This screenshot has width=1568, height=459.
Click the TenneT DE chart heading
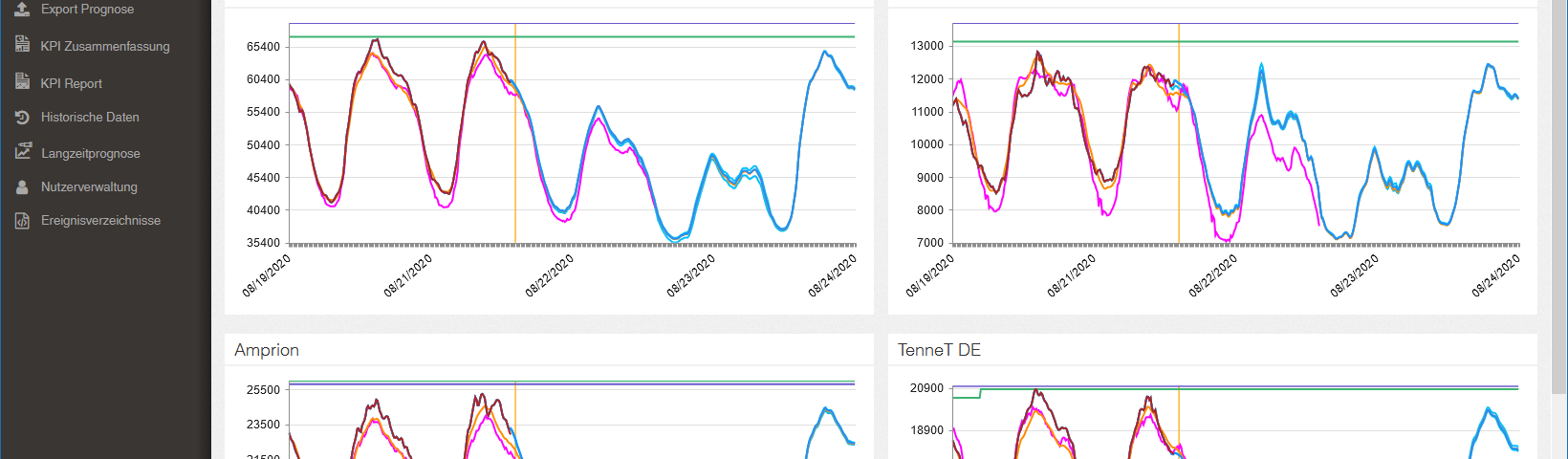coord(939,350)
